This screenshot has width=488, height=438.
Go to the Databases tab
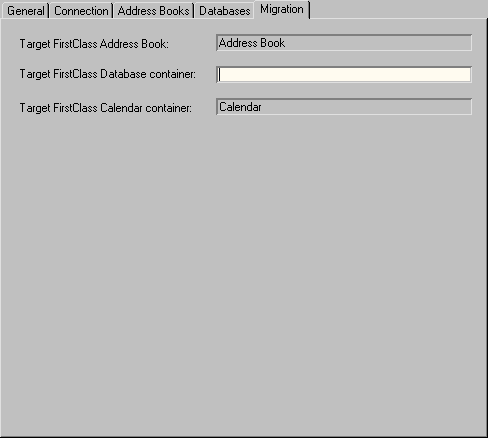click(224, 11)
